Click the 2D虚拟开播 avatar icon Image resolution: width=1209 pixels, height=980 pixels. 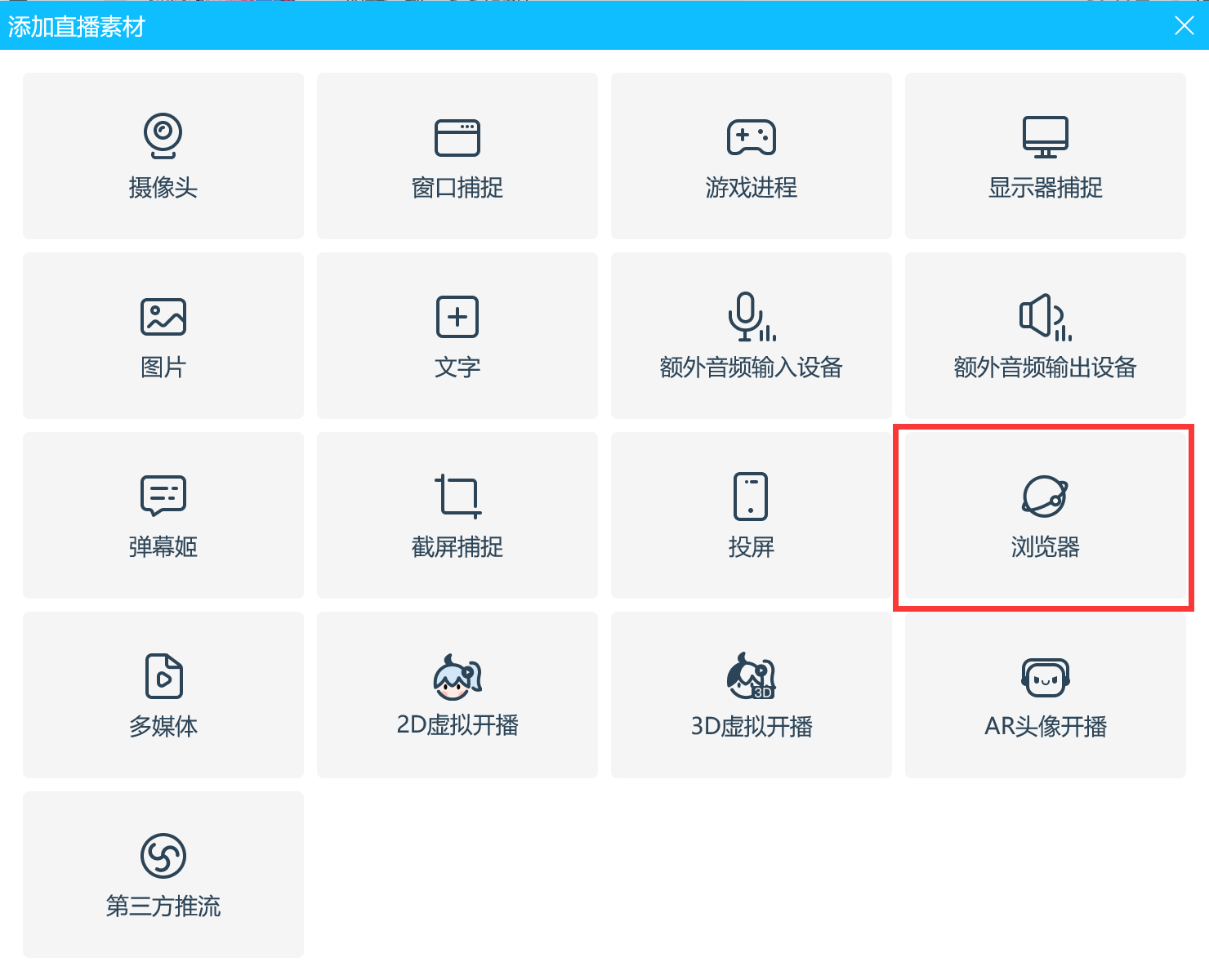457,676
